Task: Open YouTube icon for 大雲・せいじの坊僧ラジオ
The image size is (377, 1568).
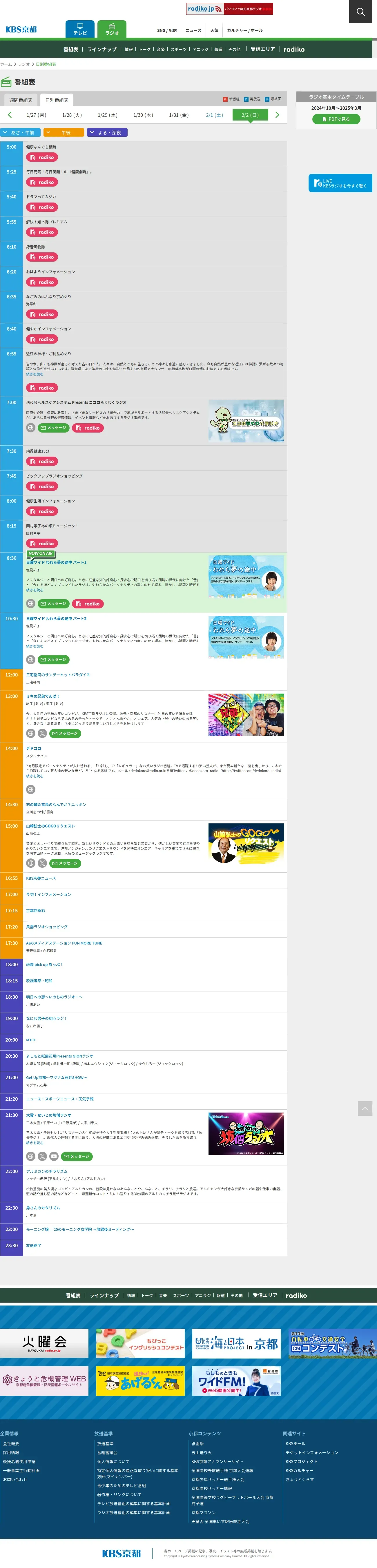Action: (54, 1157)
